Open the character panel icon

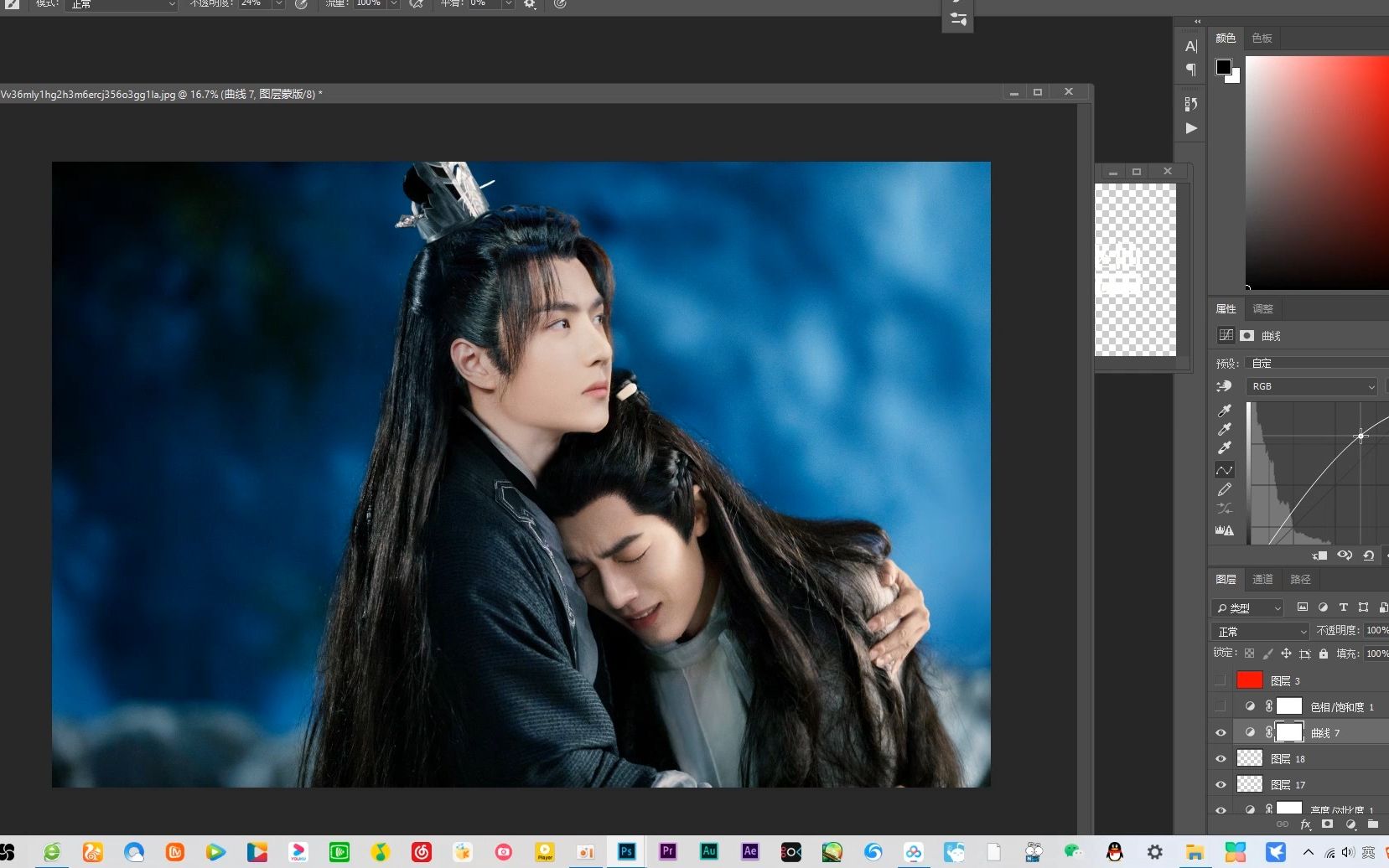pos(1191,46)
